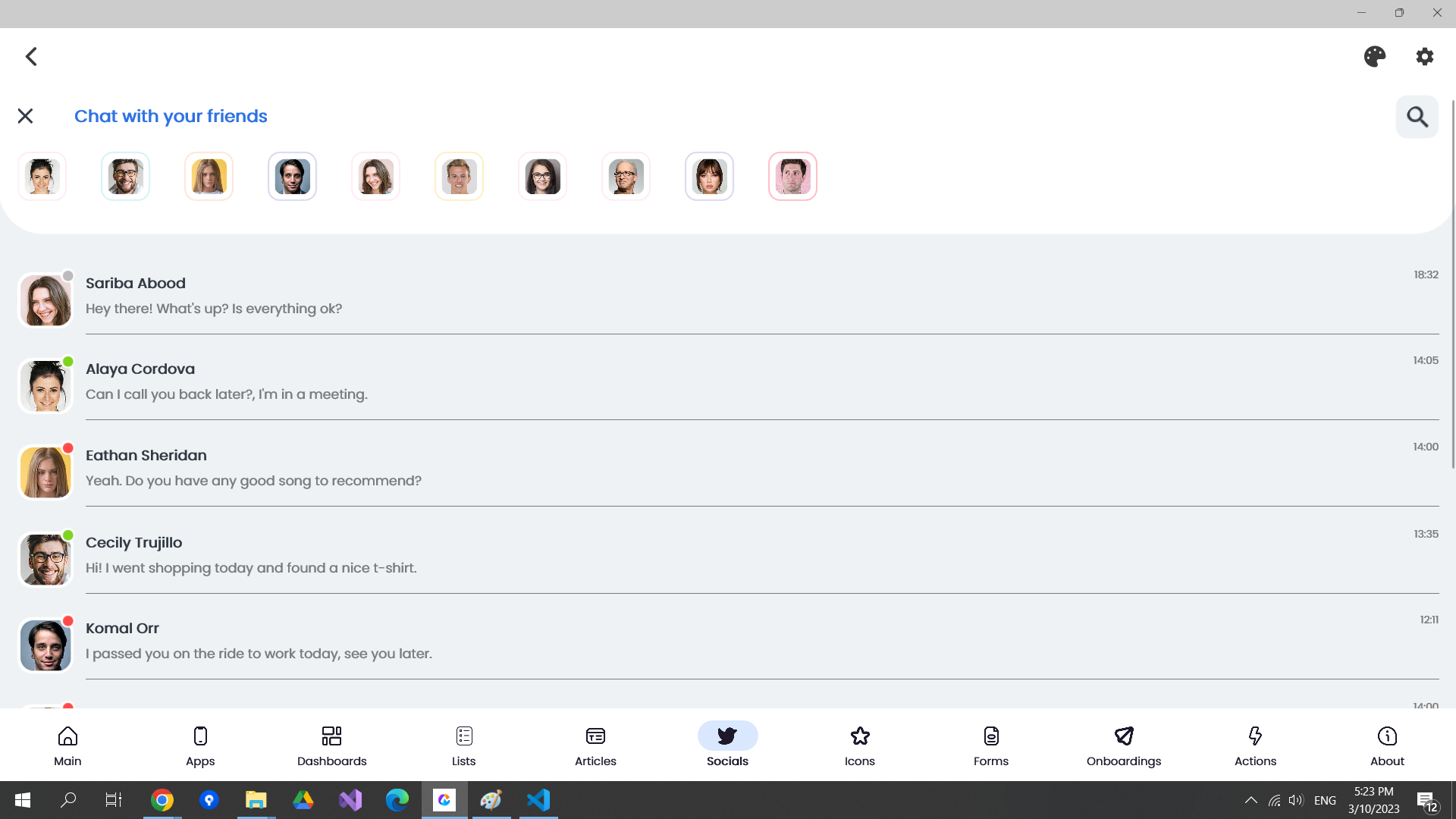1456x819 pixels.
Task: Click Komal Orr's avatar in list
Action: click(x=45, y=645)
